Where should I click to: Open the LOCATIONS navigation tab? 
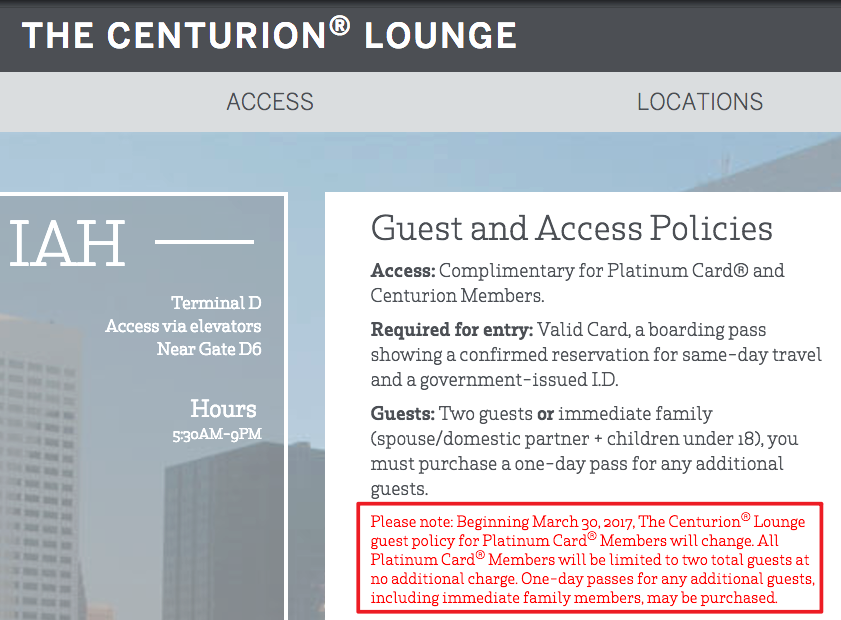coord(700,102)
